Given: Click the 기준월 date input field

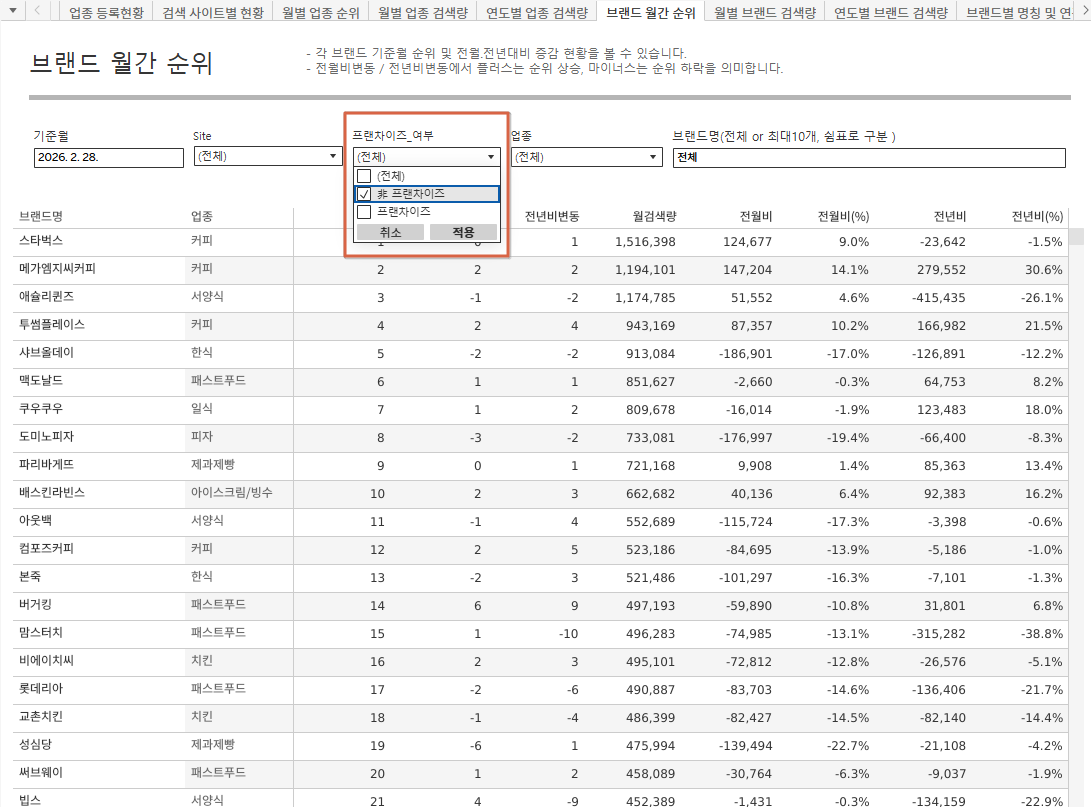Looking at the screenshot, I should click(x=108, y=157).
